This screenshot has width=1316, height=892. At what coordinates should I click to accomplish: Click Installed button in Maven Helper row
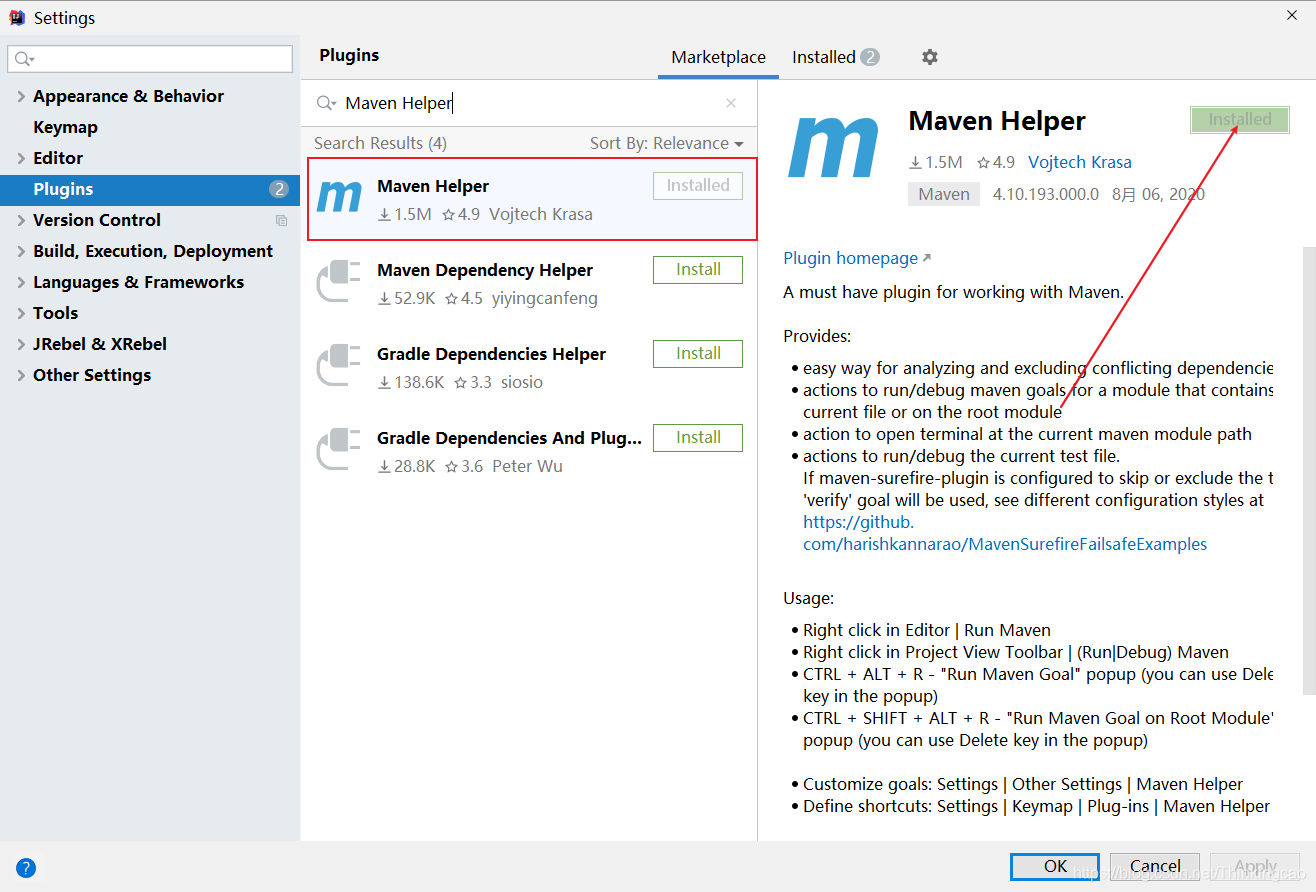698,186
